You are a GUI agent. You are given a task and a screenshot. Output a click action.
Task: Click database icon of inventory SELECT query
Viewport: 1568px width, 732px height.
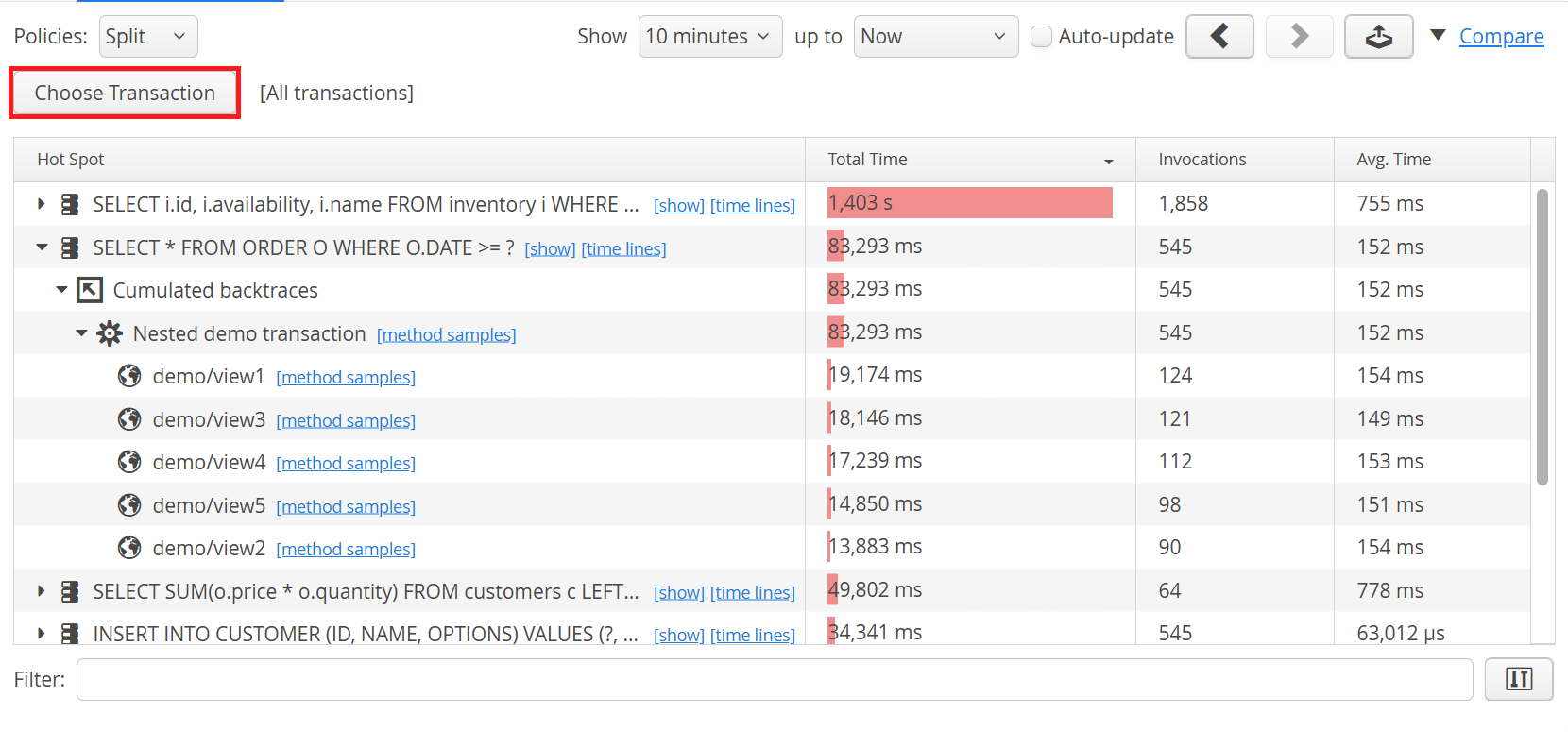70,204
